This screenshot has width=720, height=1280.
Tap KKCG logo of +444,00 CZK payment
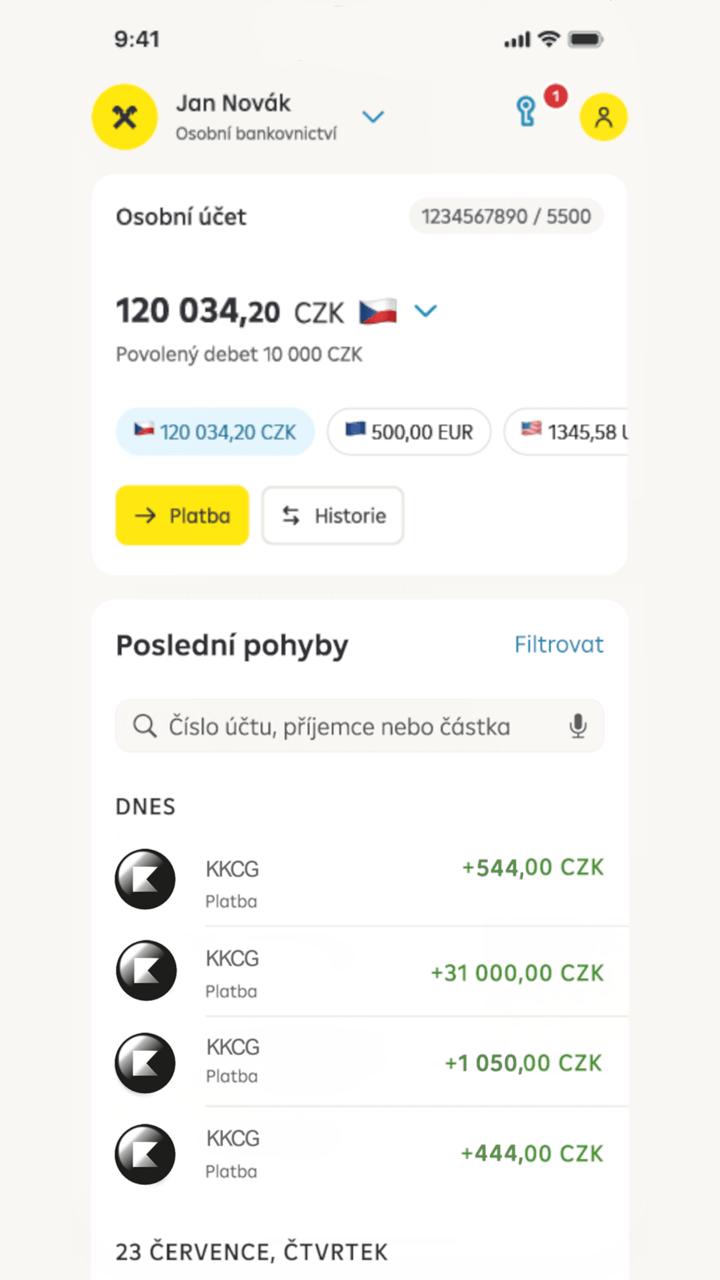[145, 1154]
